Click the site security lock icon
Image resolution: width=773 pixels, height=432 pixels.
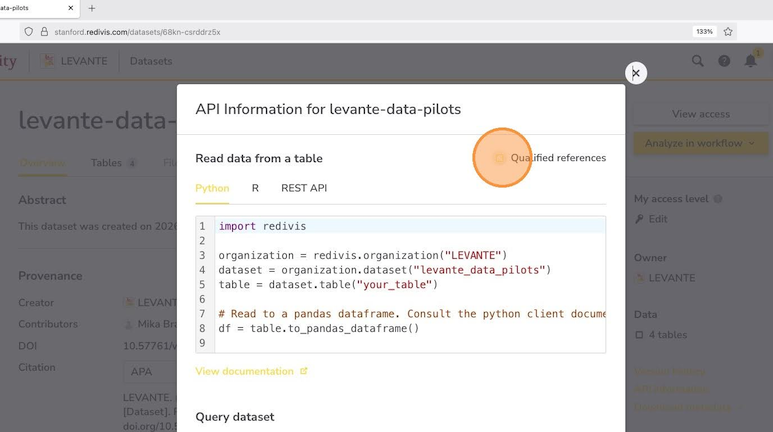click(x=42, y=31)
